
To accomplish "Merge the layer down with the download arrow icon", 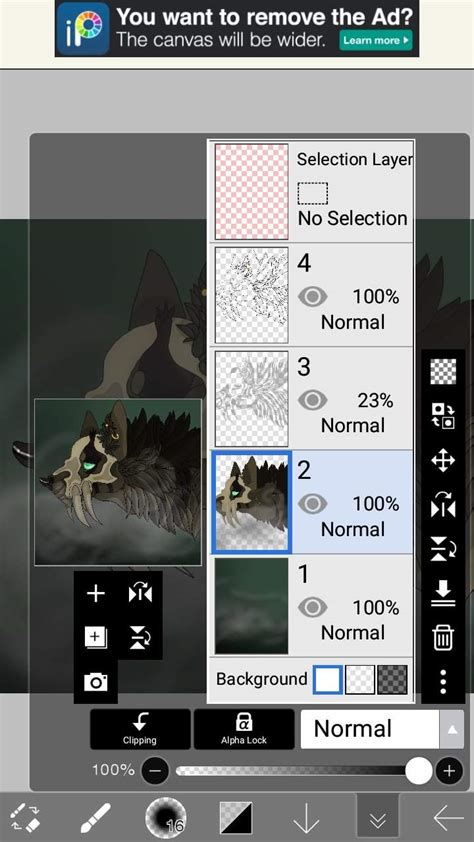I will pyautogui.click(x=443, y=593).
